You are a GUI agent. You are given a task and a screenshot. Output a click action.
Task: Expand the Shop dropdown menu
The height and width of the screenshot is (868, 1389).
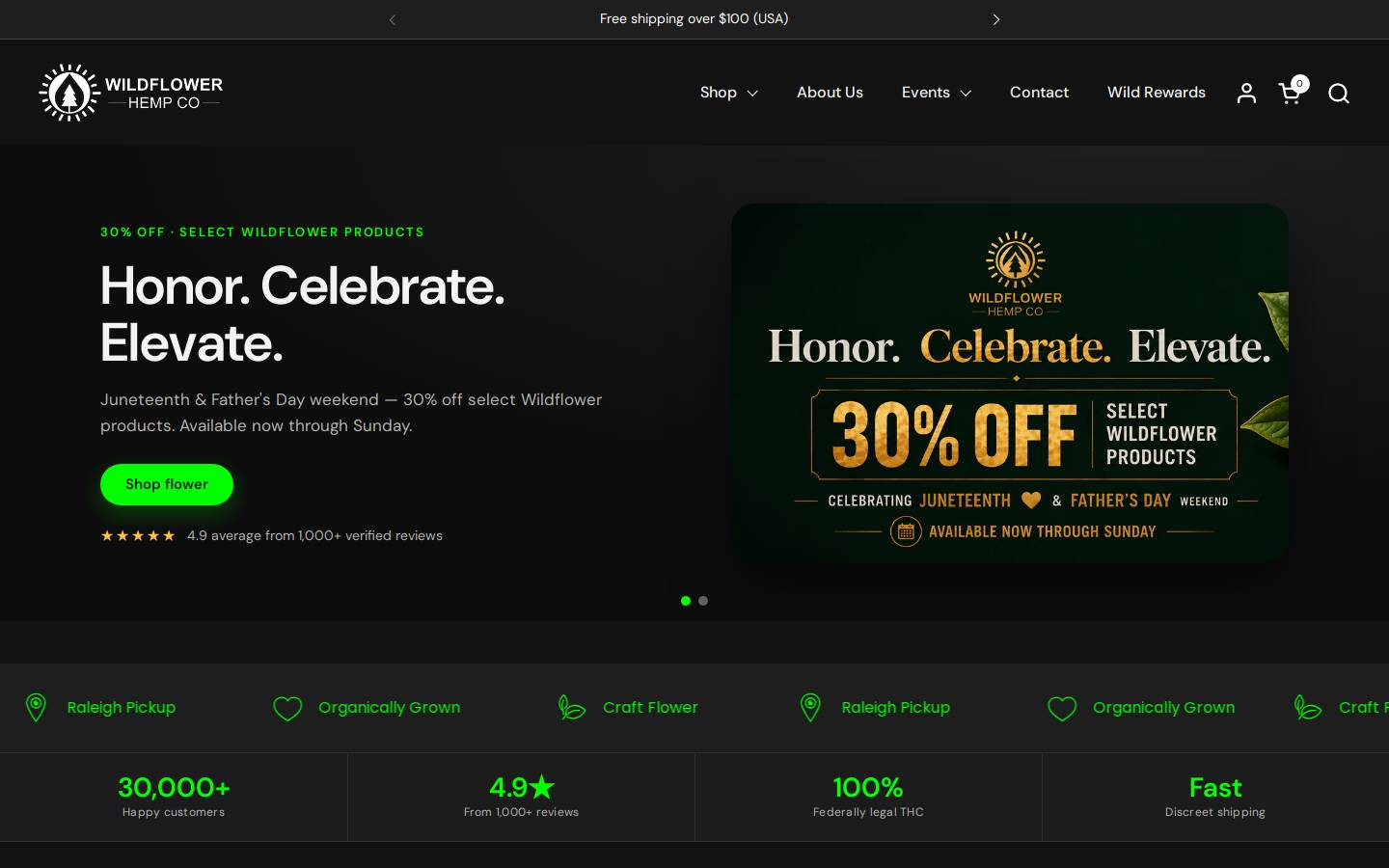[729, 93]
